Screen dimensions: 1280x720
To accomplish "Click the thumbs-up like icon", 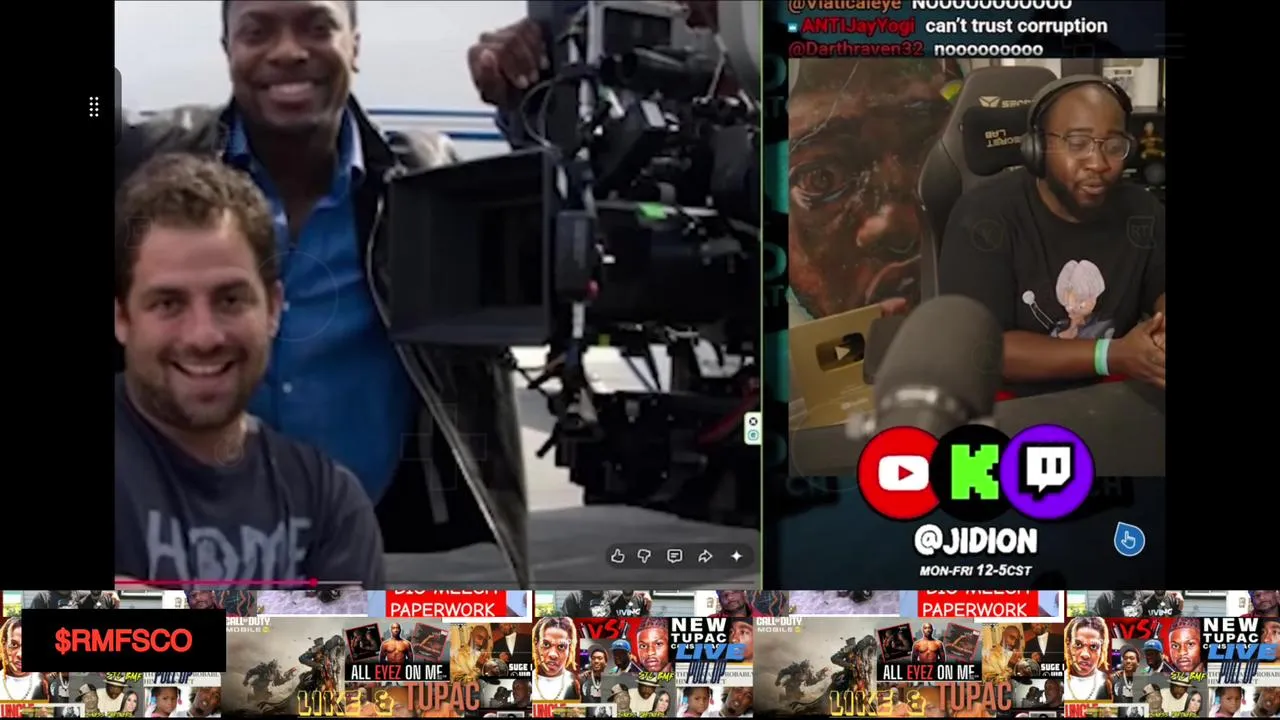I will coord(618,556).
